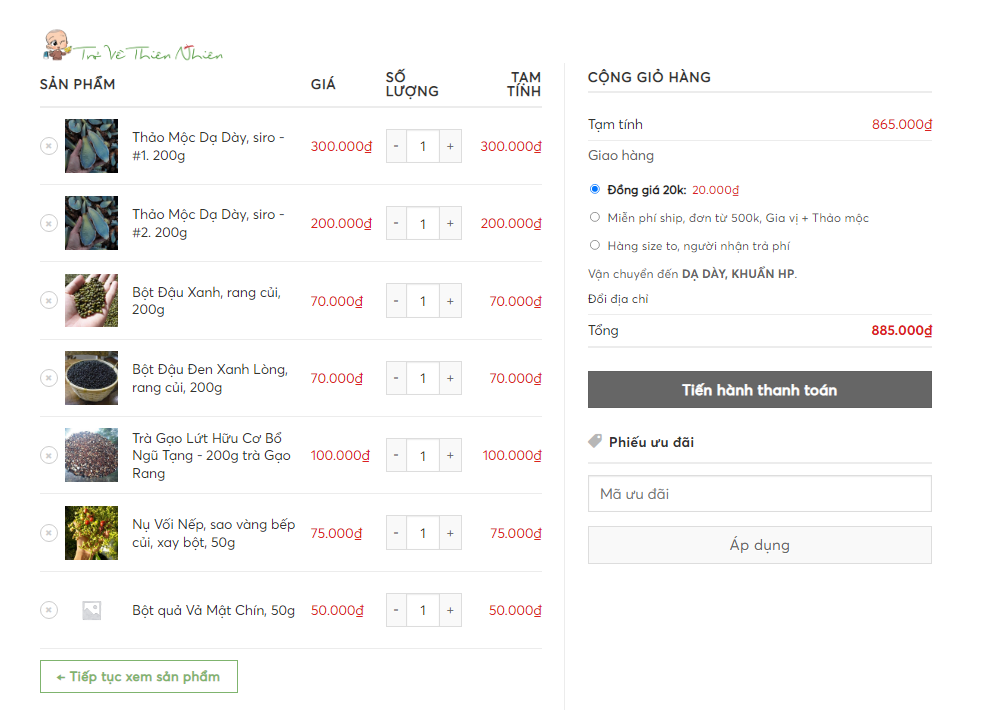1000x710 pixels.
Task: Increase quantity of Thảo Mộc Dạ Dày #2
Action: (x=450, y=223)
